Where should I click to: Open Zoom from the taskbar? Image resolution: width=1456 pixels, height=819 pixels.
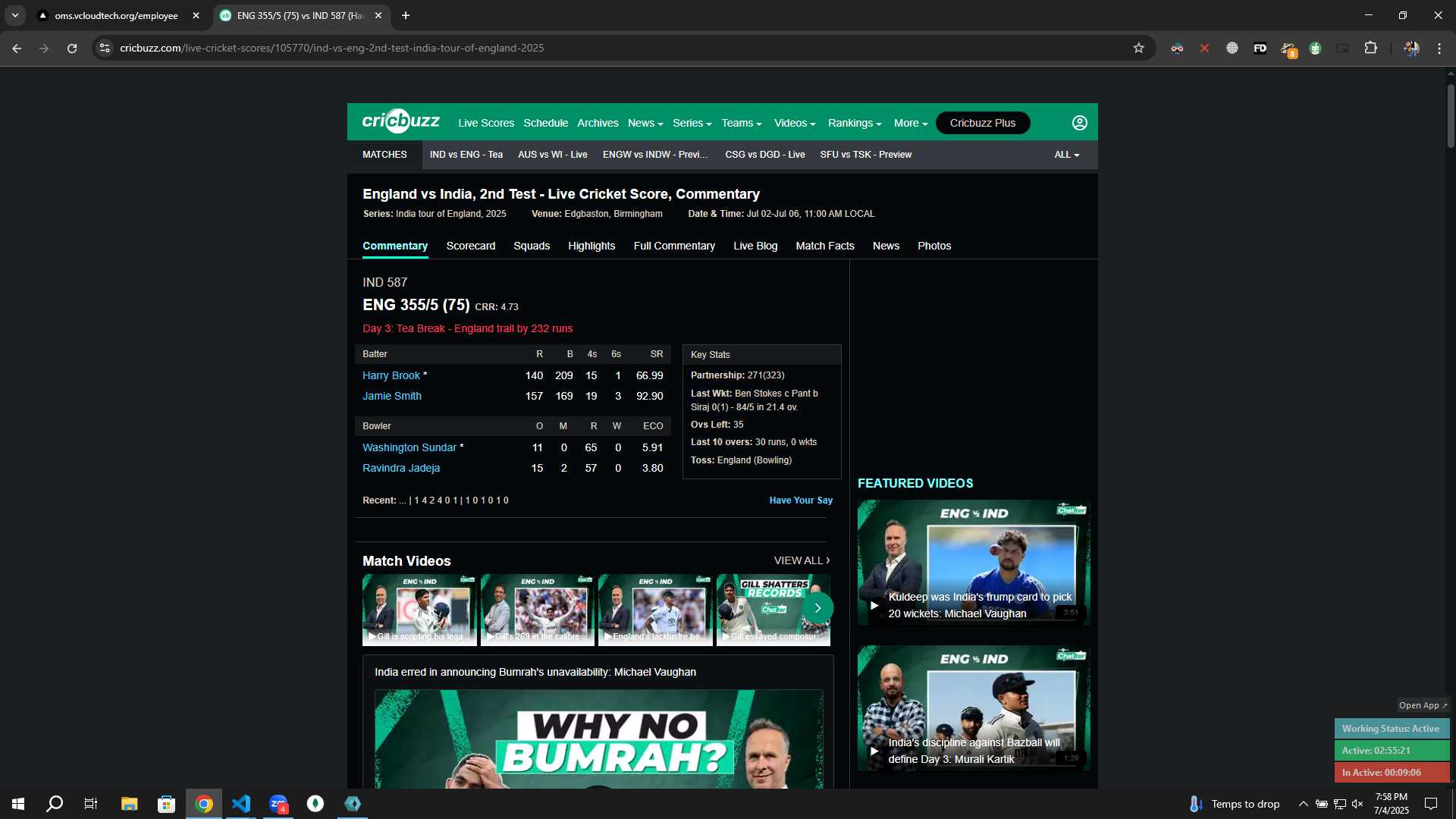tap(278, 804)
